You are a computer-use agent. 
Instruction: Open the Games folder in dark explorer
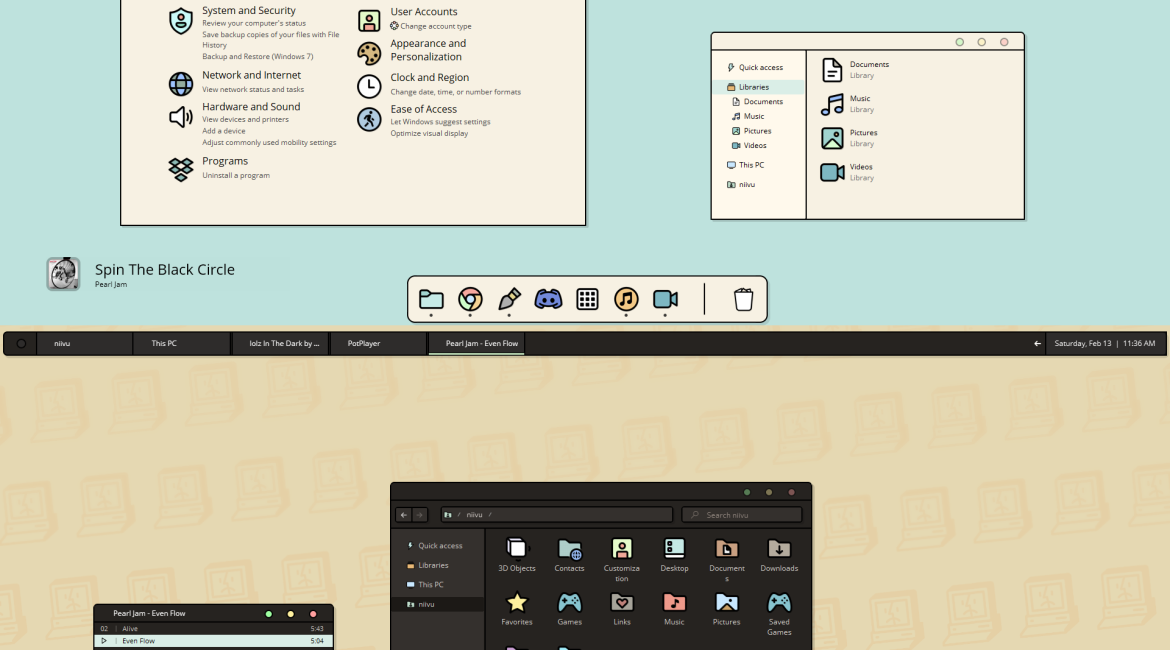tap(569, 608)
